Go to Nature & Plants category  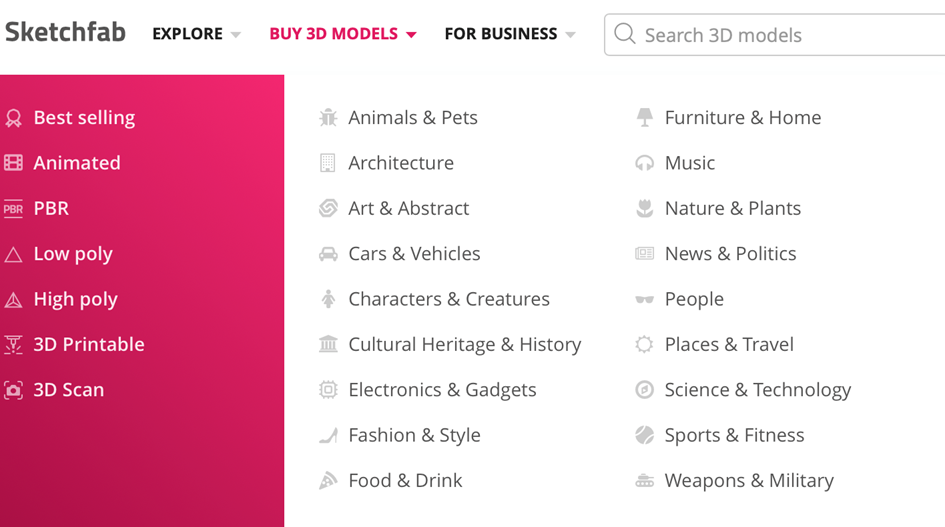point(732,208)
